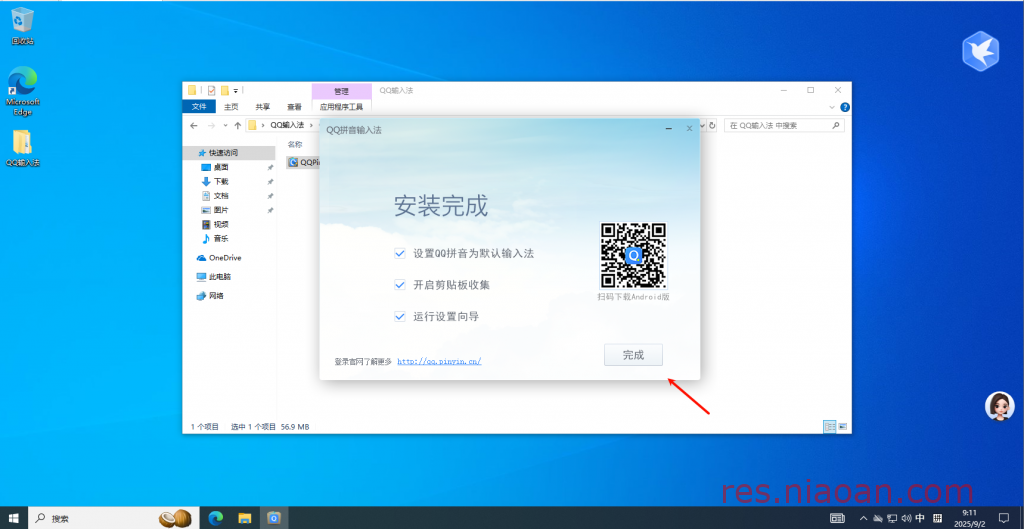Open the volume control in the tray
The height and width of the screenshot is (529, 1024).
click(x=906, y=519)
